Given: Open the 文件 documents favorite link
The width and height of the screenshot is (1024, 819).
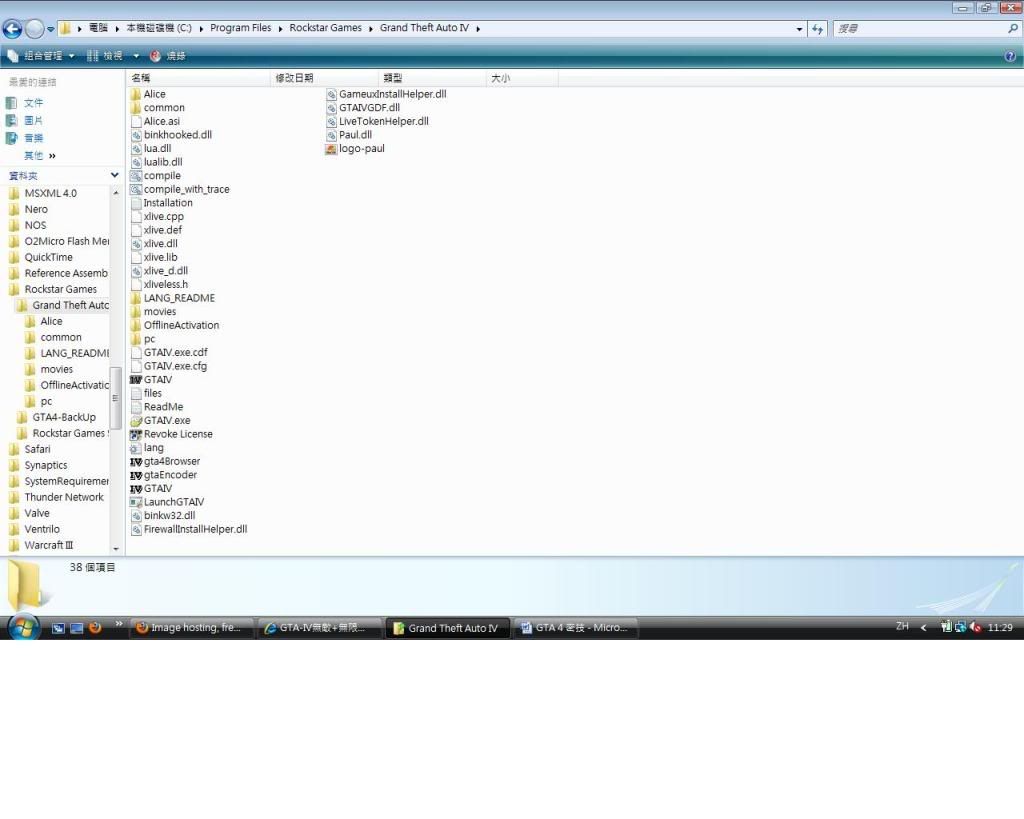Looking at the screenshot, I should 34,103.
